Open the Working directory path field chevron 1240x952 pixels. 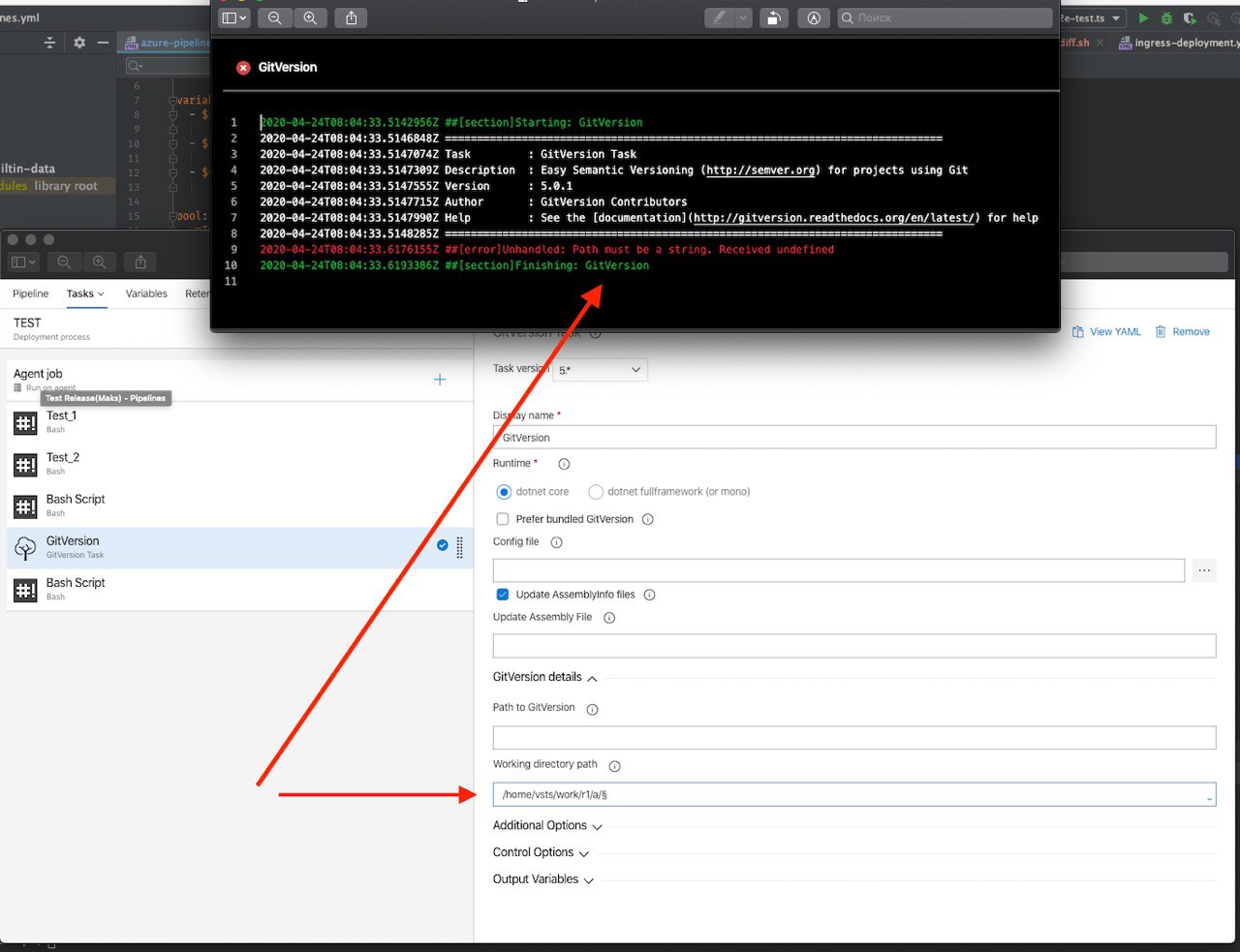click(x=1209, y=797)
